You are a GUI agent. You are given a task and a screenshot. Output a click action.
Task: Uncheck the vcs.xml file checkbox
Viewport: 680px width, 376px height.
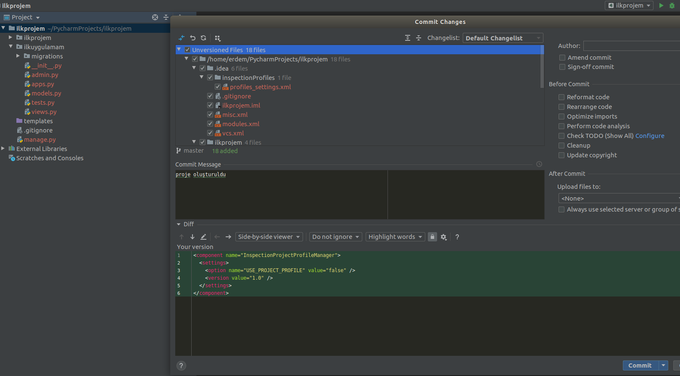pos(210,133)
